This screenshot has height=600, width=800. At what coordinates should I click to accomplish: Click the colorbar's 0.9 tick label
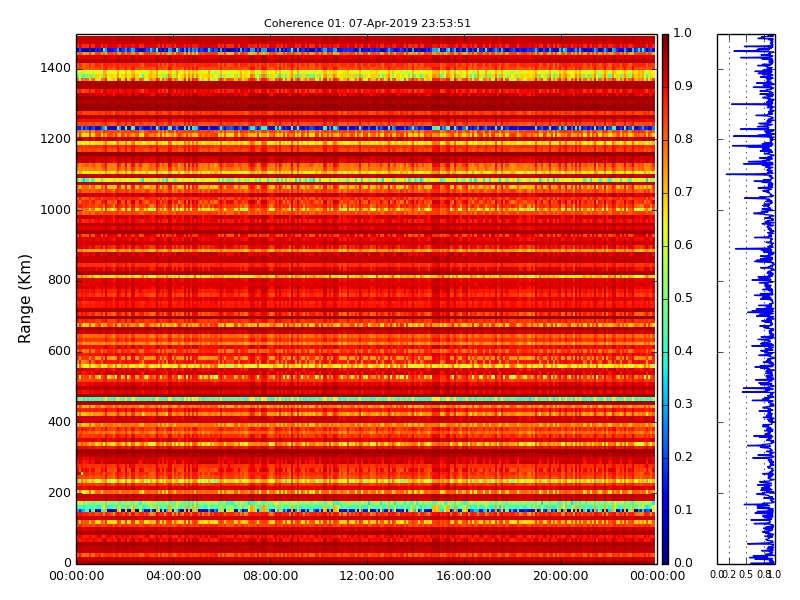click(683, 86)
